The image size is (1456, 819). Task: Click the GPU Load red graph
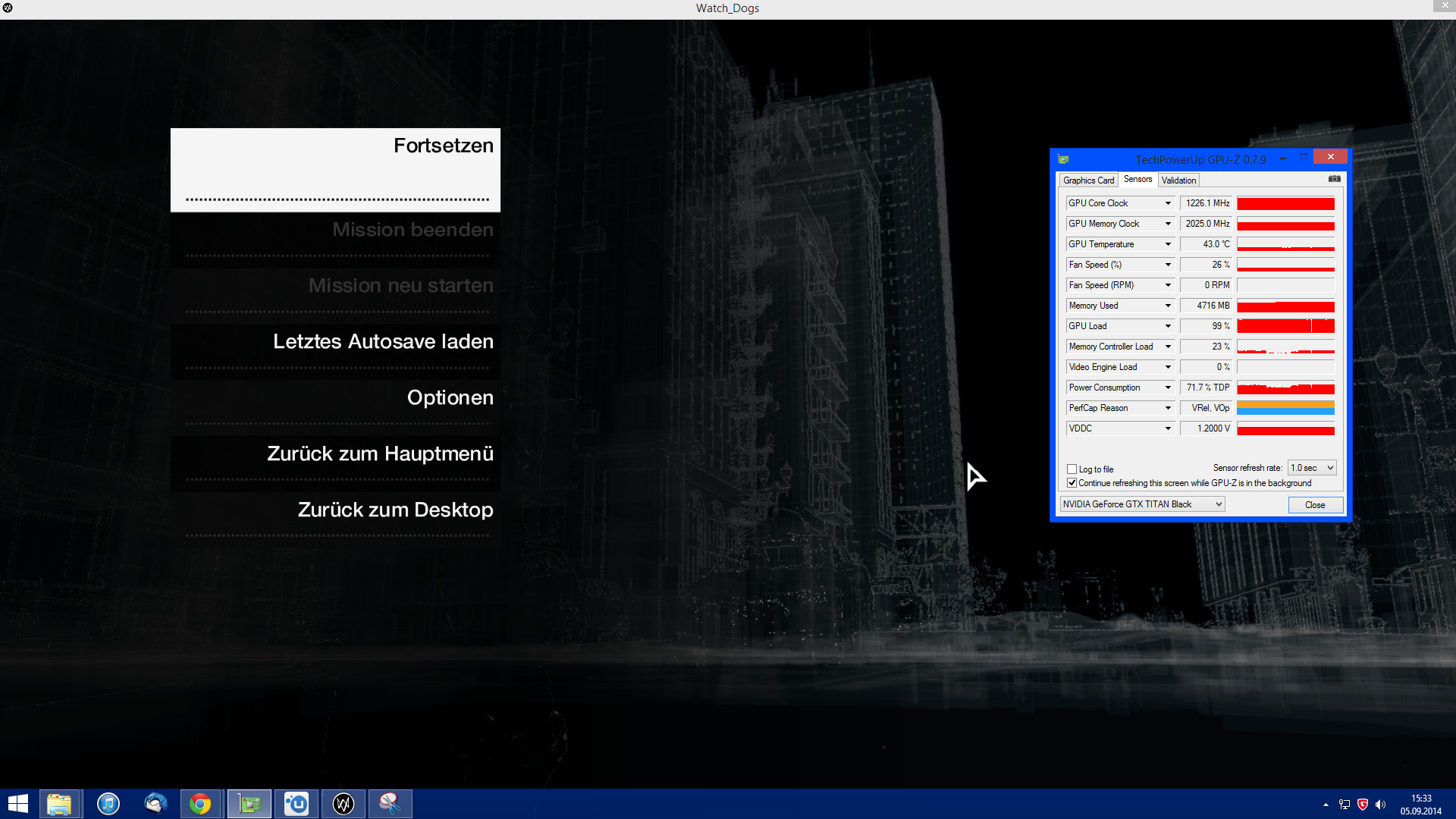coord(1285,326)
